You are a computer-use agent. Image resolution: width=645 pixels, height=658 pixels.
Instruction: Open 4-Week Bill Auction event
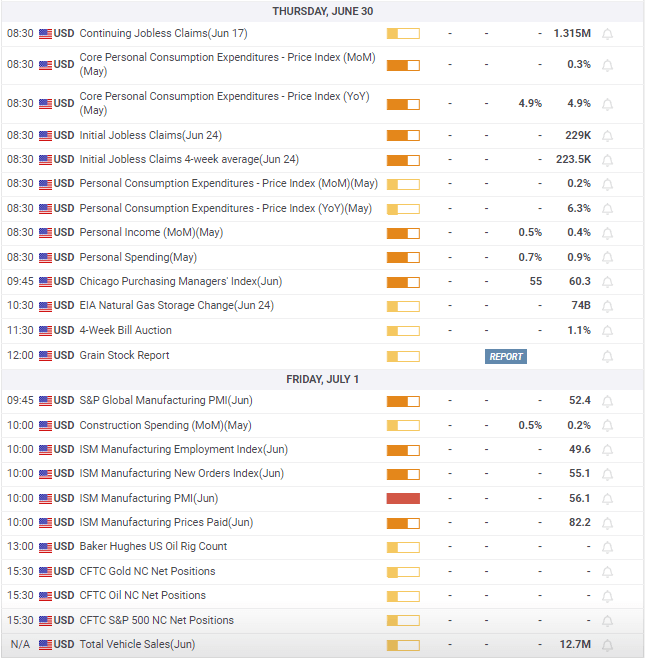[x=125, y=330]
